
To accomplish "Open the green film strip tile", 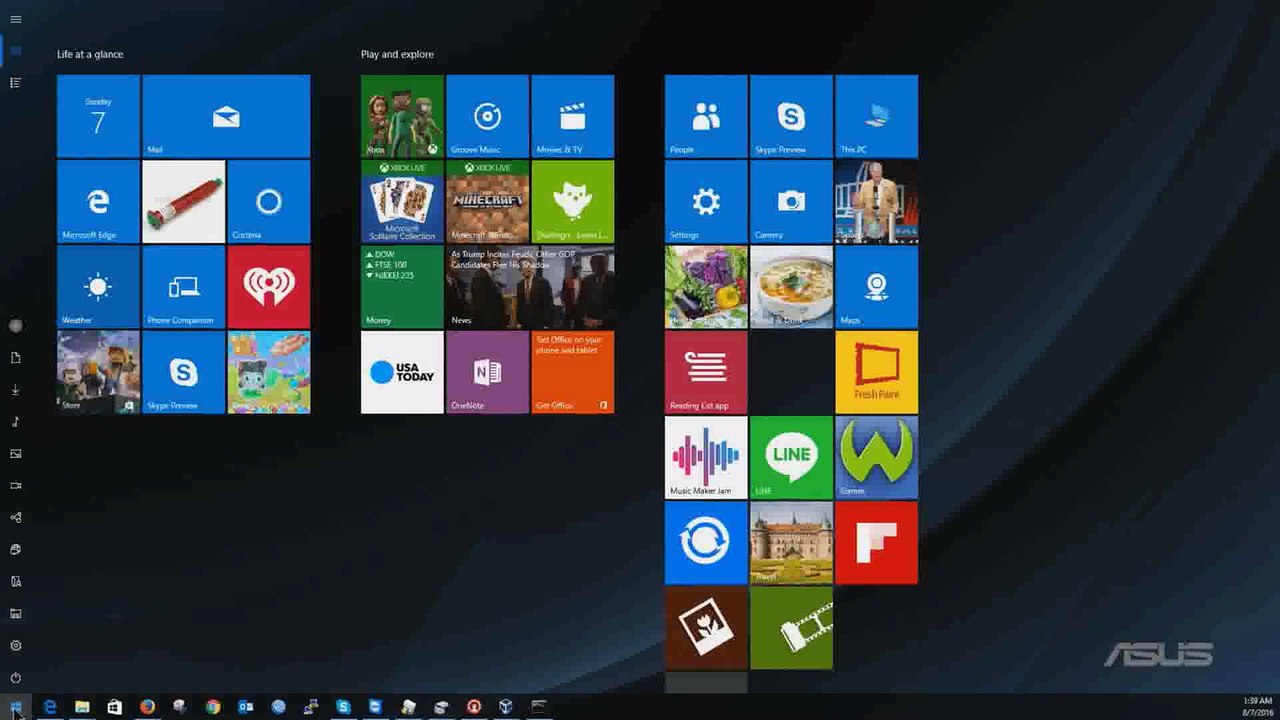I will (791, 628).
